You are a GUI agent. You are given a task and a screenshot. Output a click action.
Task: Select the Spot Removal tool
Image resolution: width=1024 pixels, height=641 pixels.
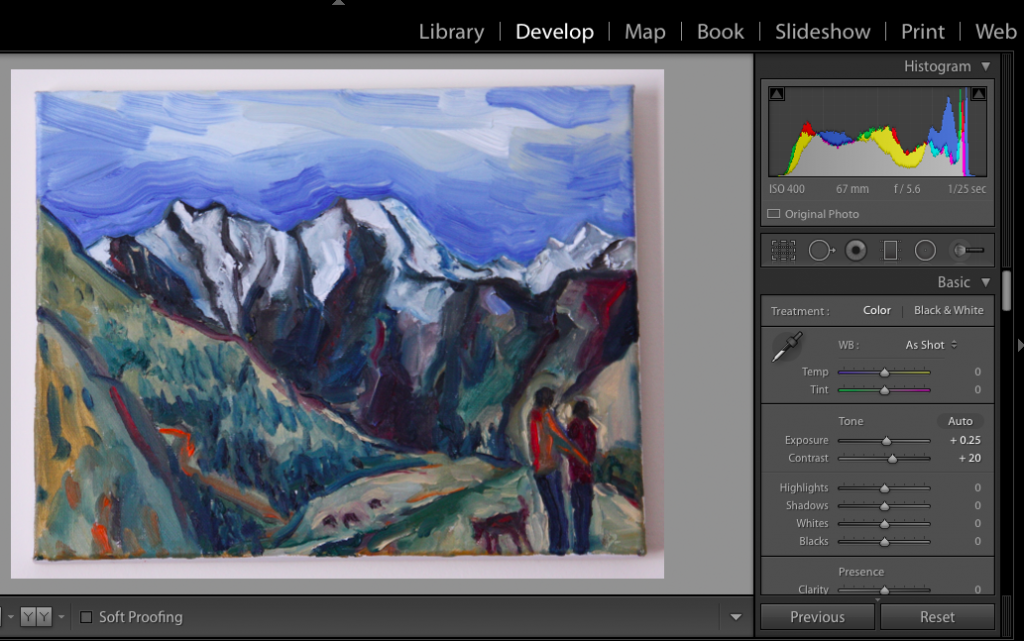pos(820,250)
